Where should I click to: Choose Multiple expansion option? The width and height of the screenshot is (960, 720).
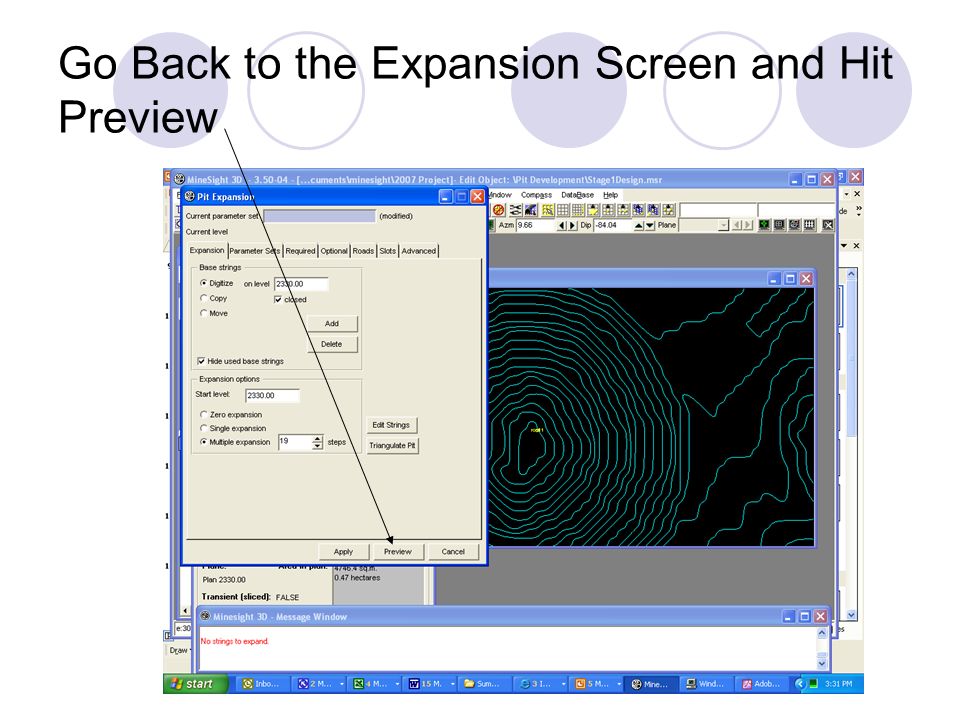point(203,441)
